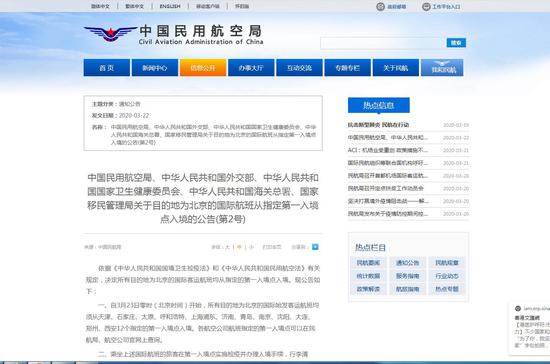550x364 pixels.
Task: Click the 工作平台入口 icon in top bar
Action: (426, 6)
